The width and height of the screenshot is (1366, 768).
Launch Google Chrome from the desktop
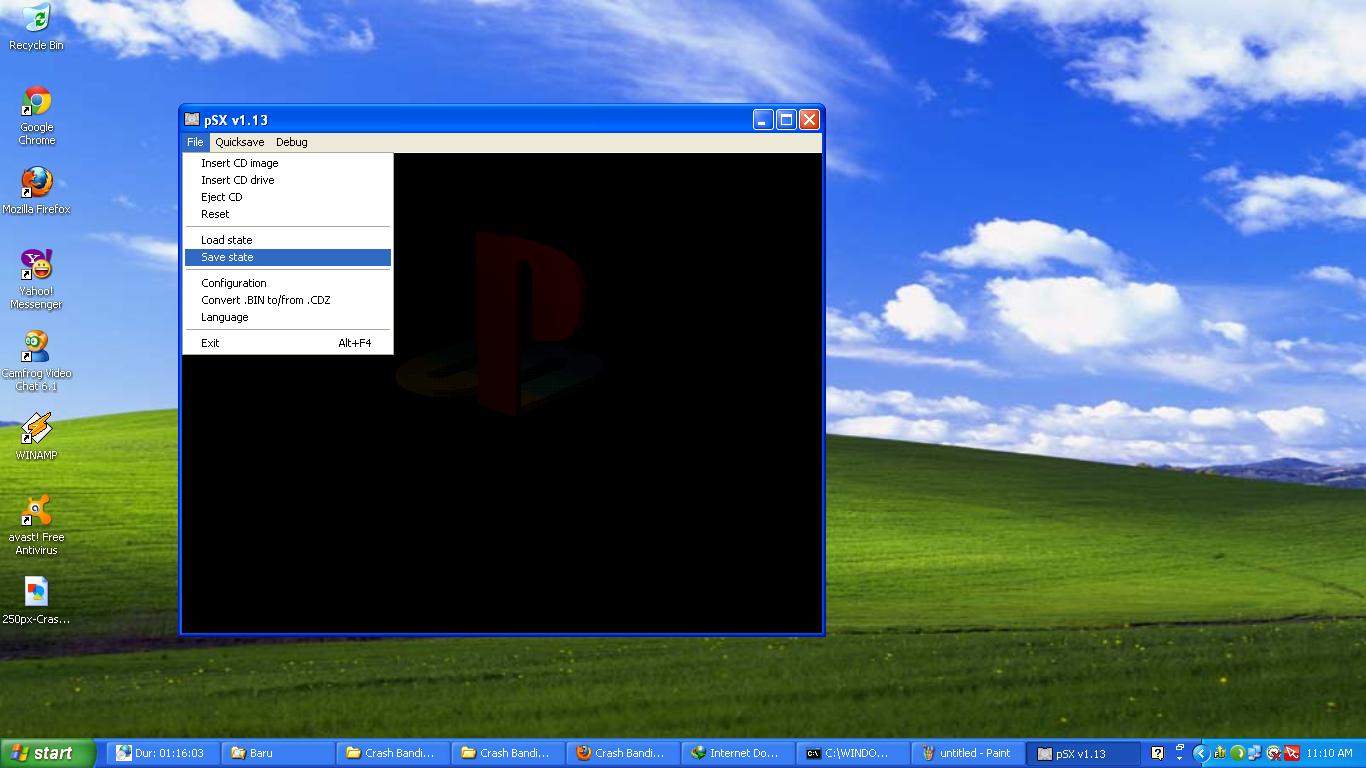pyautogui.click(x=37, y=115)
